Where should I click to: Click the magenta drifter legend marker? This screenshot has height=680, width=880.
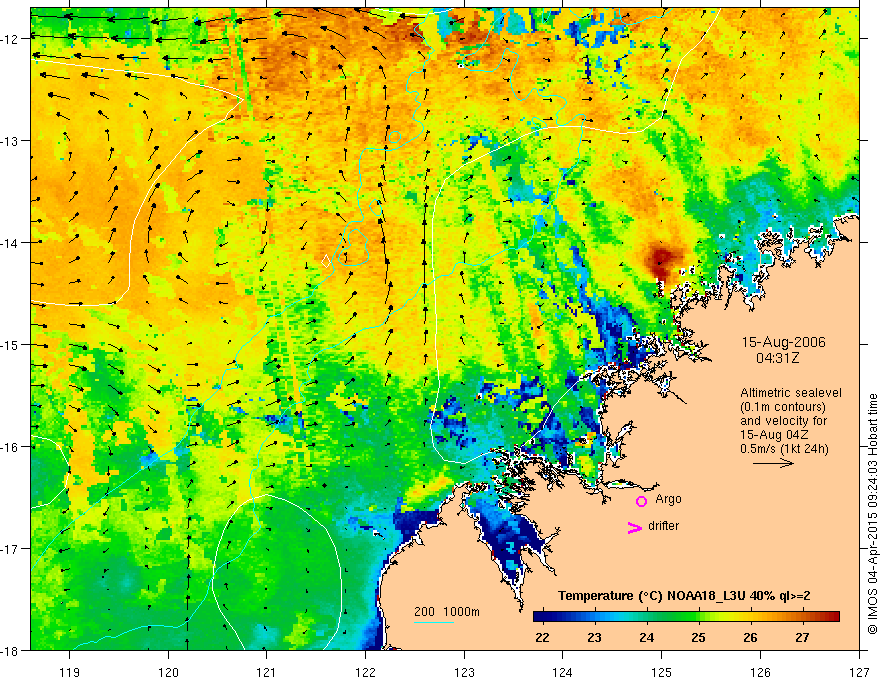(635, 527)
